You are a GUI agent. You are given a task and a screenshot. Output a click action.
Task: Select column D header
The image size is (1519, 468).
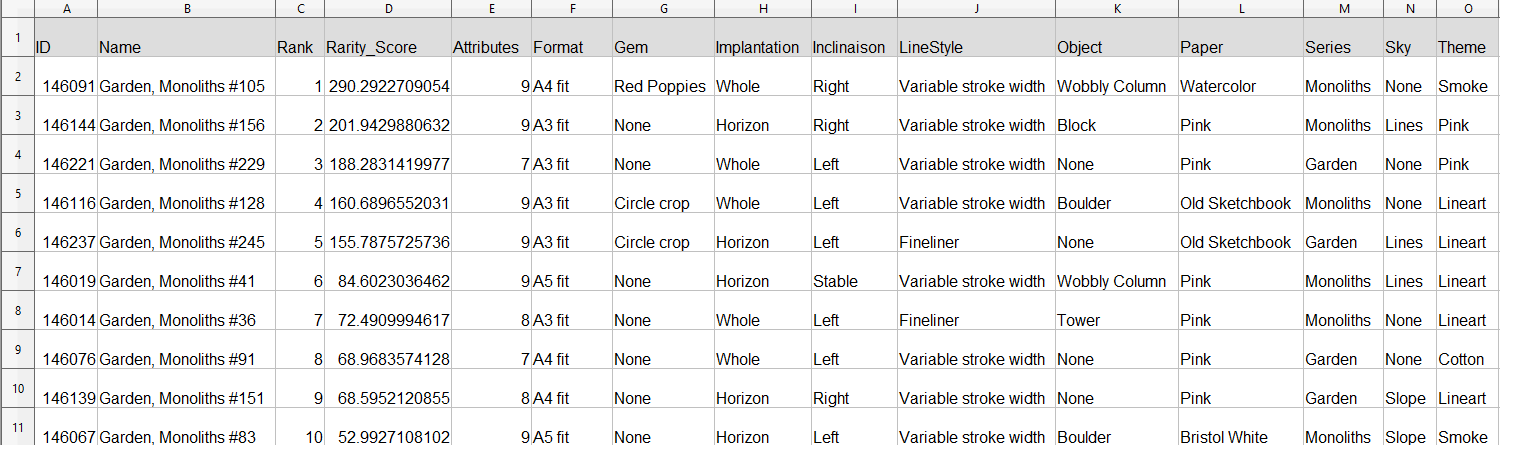pyautogui.click(x=387, y=9)
